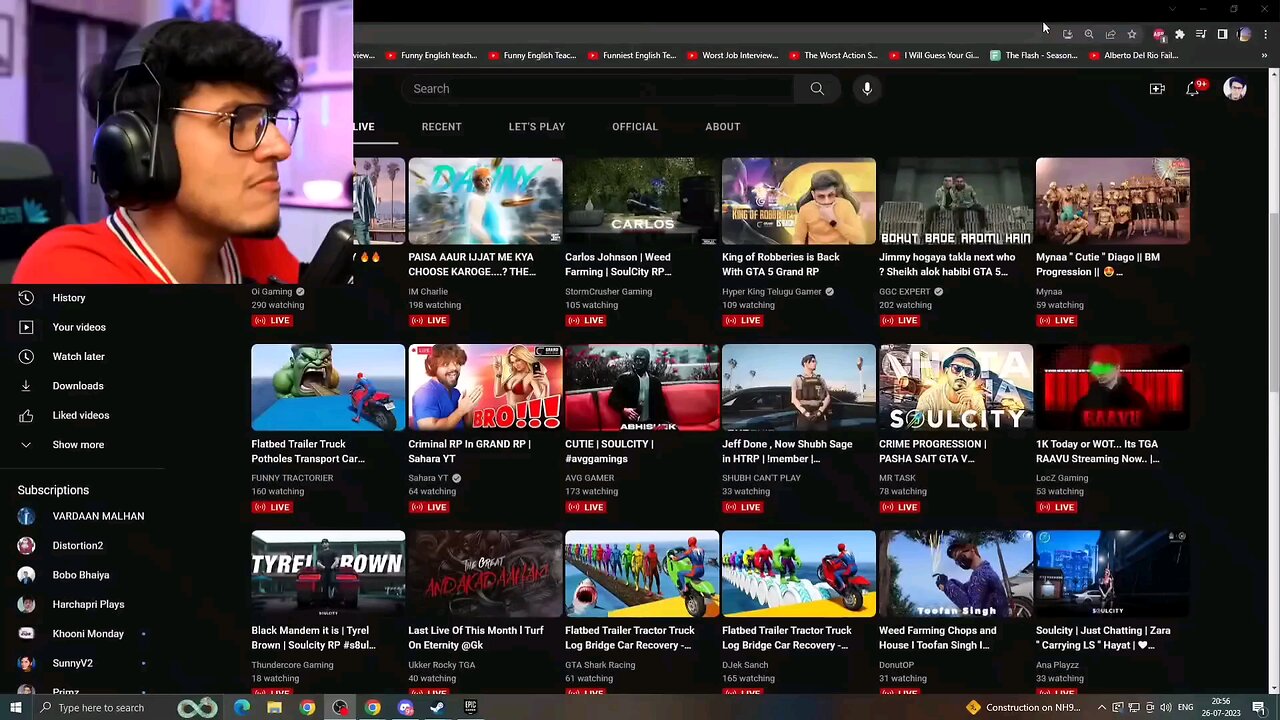Open Jeff Done Now Shubh Sage title
Image resolution: width=1280 pixels, height=720 pixels.
tap(787, 451)
